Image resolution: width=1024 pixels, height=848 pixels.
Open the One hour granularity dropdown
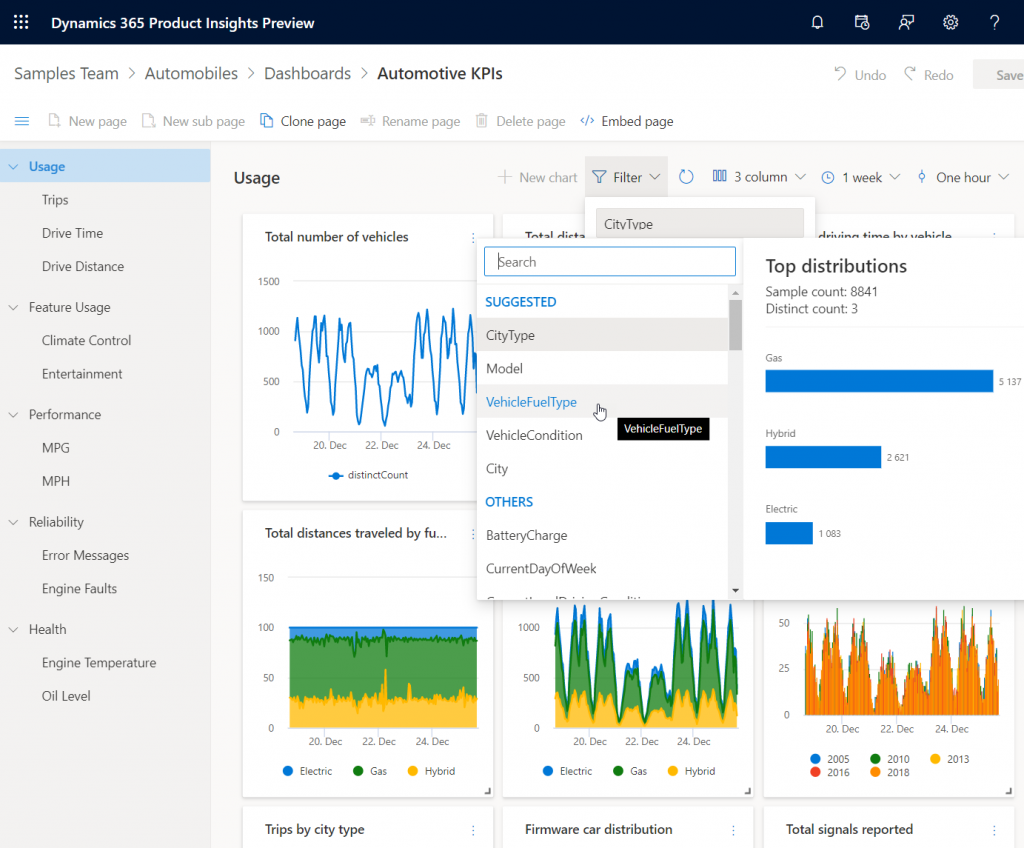964,177
